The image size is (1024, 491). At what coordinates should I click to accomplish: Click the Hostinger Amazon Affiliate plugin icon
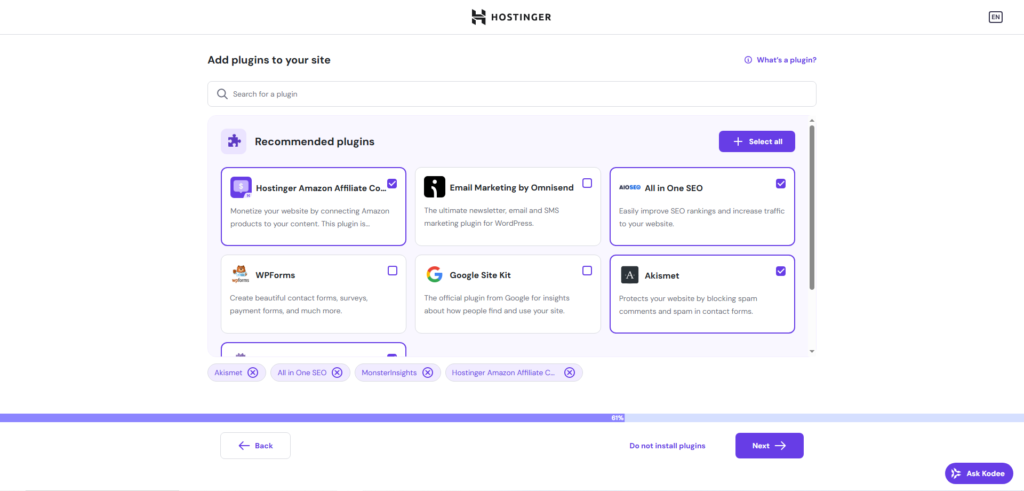point(241,187)
